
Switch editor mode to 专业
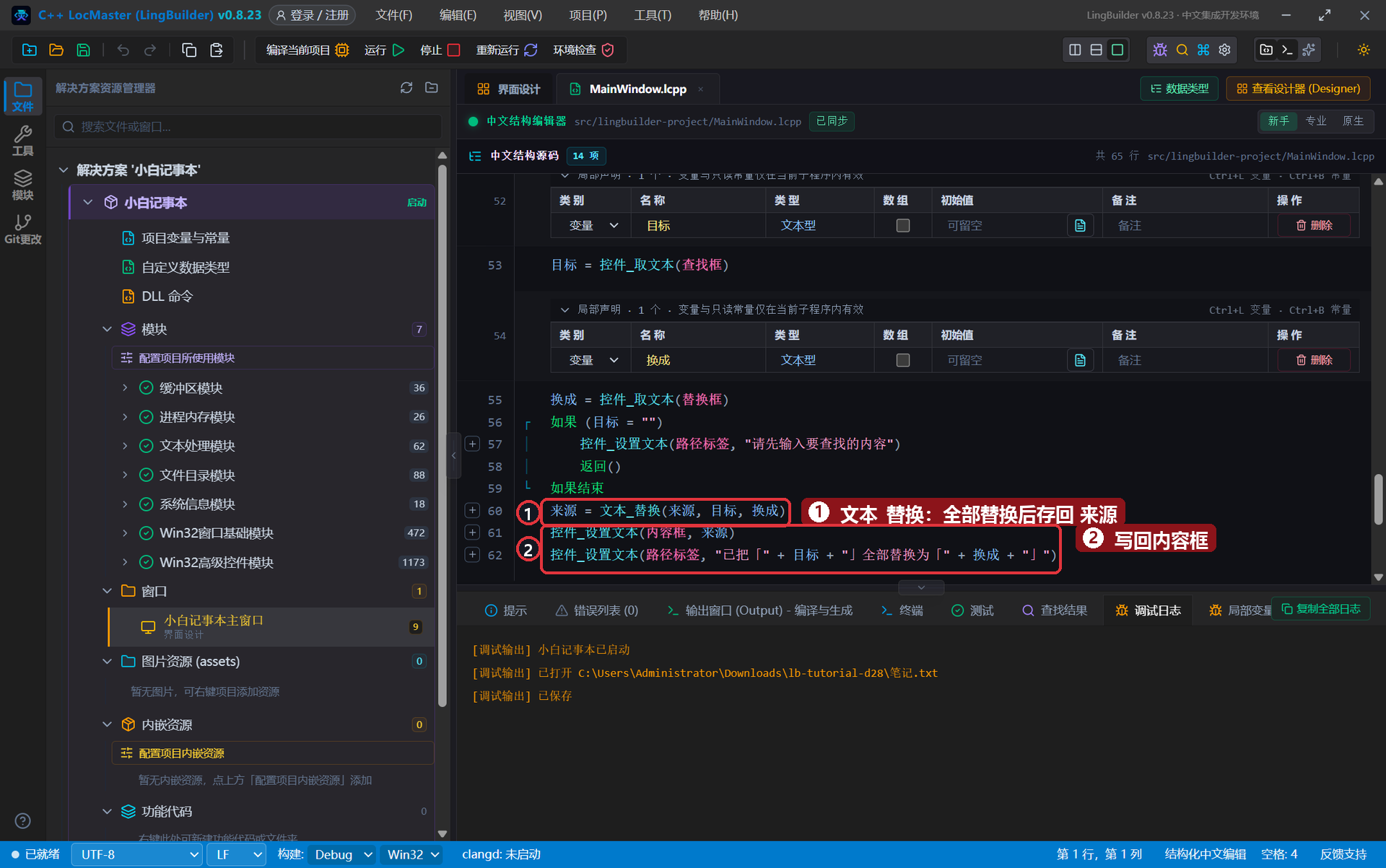[x=1315, y=121]
